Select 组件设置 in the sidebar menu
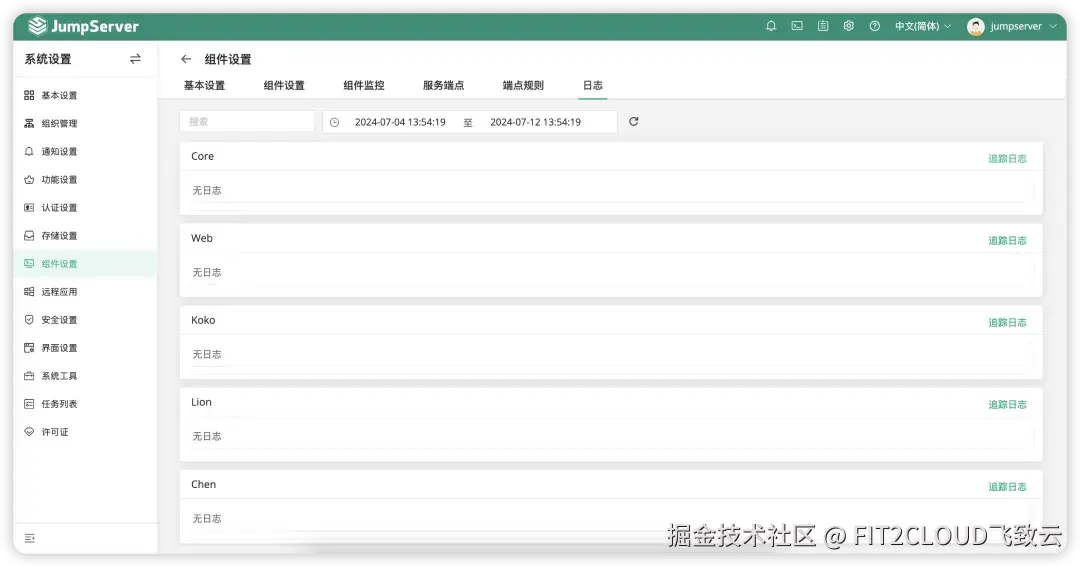The height and width of the screenshot is (567, 1080). pos(85,264)
